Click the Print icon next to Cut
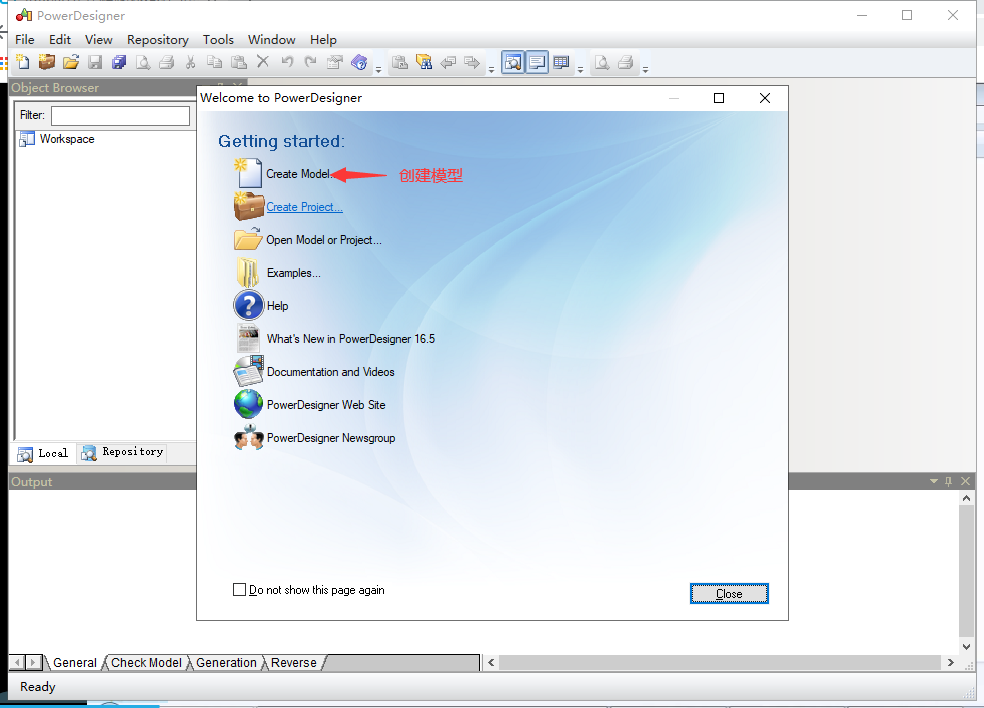 (166, 62)
